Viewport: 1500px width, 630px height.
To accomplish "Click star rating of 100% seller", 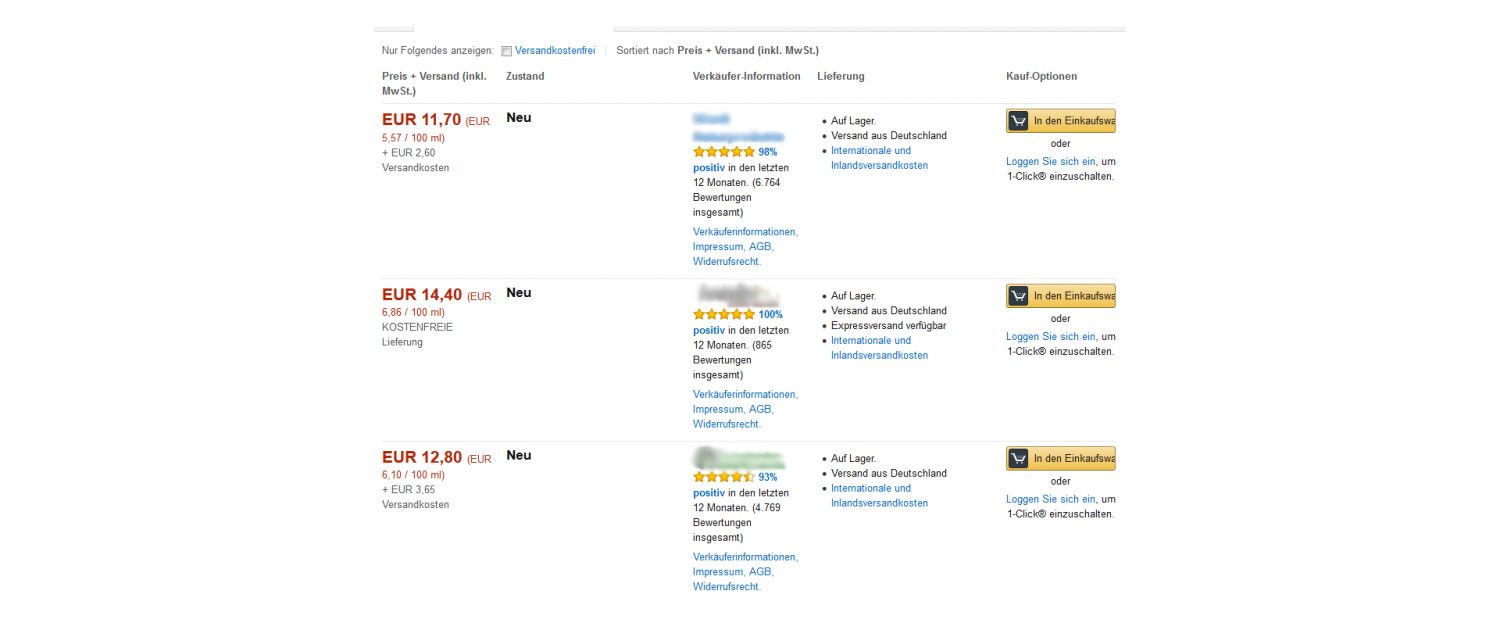I will (724, 314).
